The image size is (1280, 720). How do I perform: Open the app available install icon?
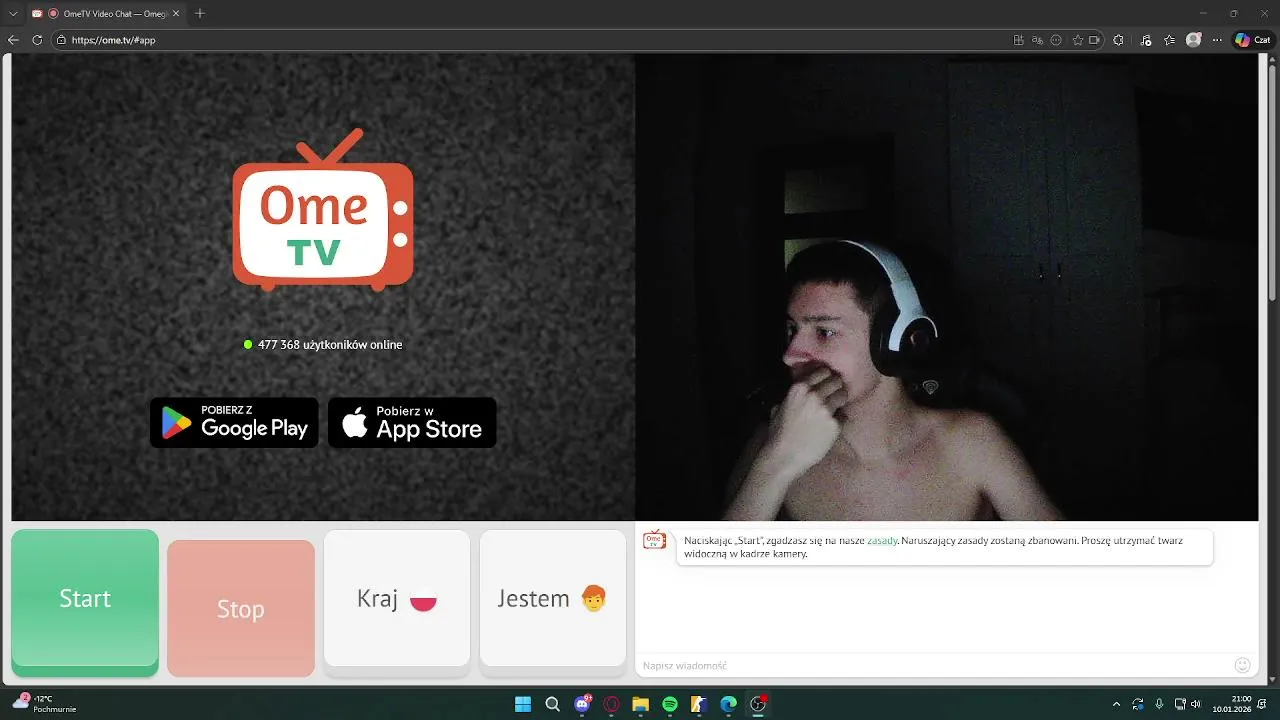click(1018, 40)
